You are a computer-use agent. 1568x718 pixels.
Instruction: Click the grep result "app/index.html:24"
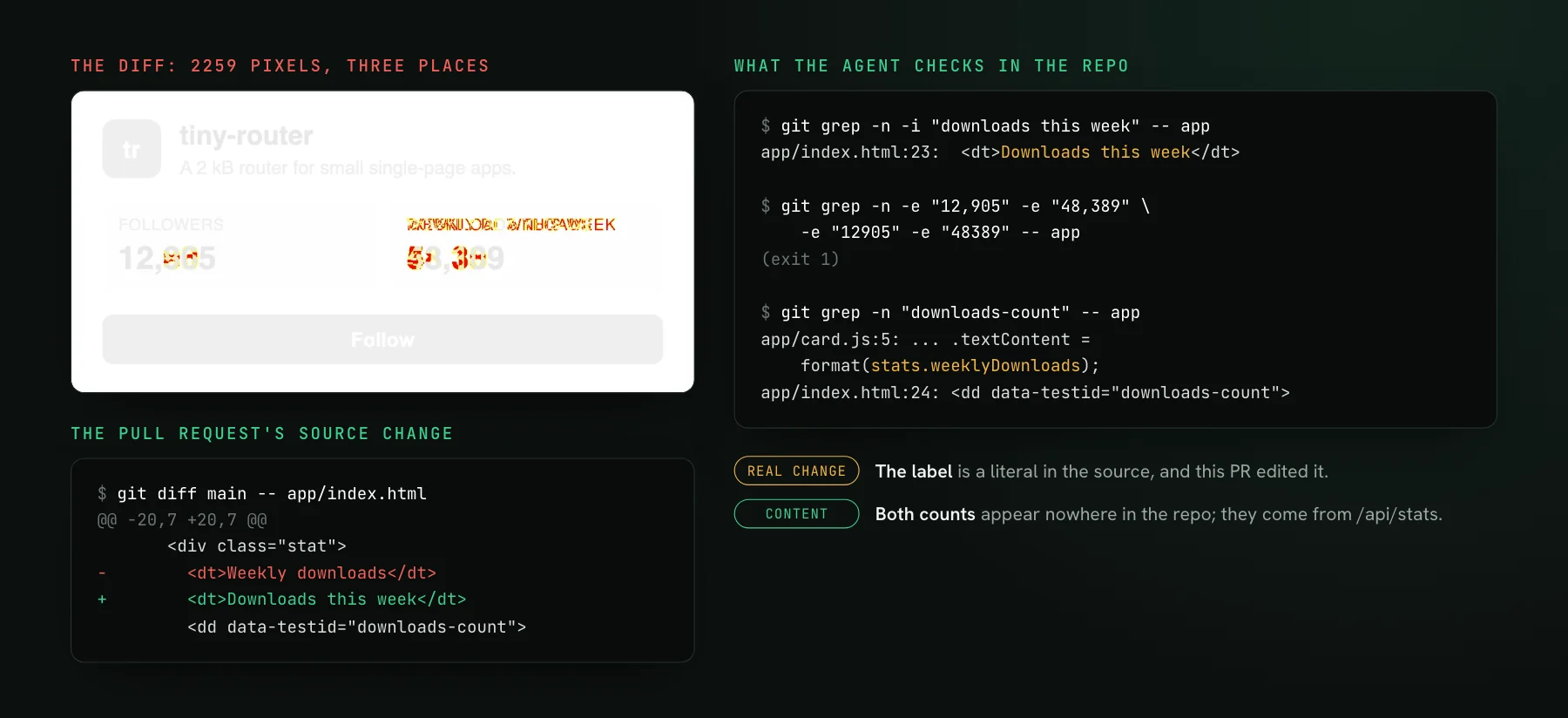1025,393
